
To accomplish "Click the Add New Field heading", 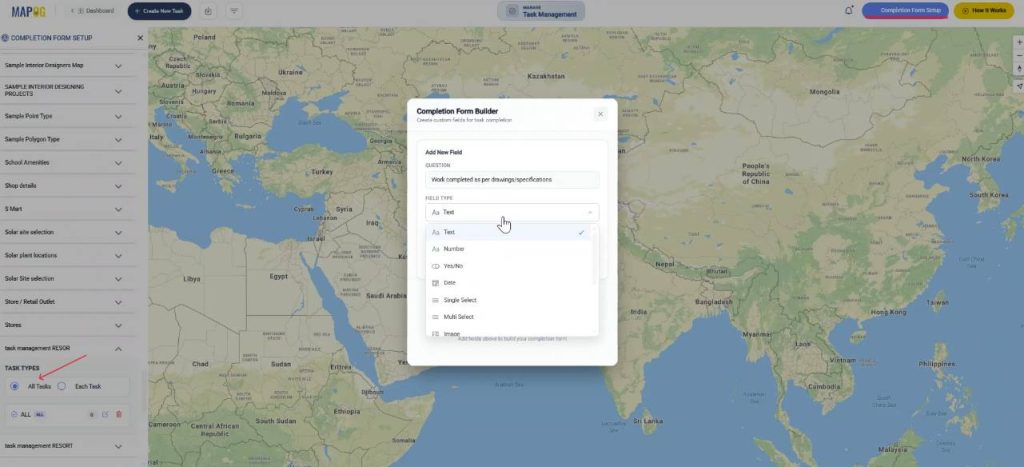I will [443, 152].
